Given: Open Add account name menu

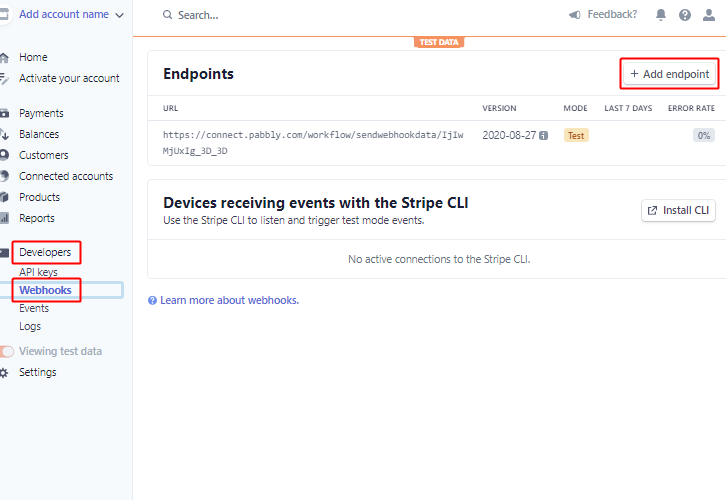Looking at the screenshot, I should point(64,14).
